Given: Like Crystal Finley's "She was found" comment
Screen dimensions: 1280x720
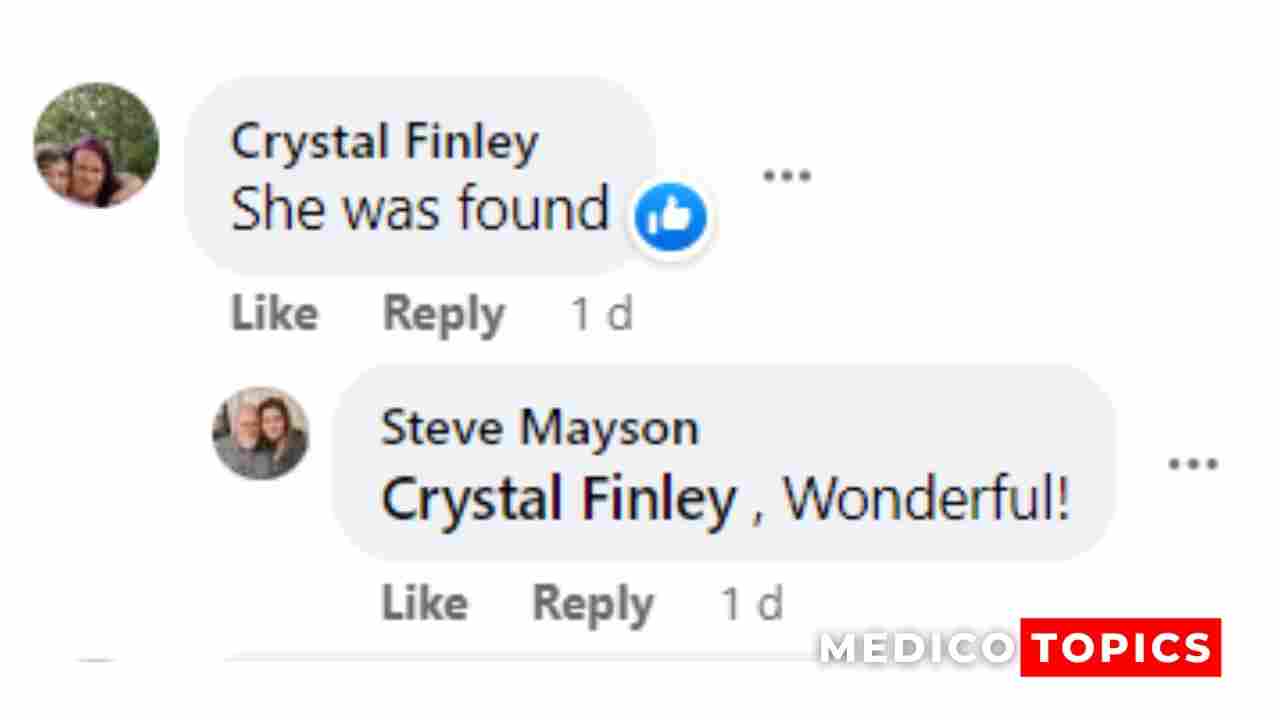Looking at the screenshot, I should (x=274, y=314).
